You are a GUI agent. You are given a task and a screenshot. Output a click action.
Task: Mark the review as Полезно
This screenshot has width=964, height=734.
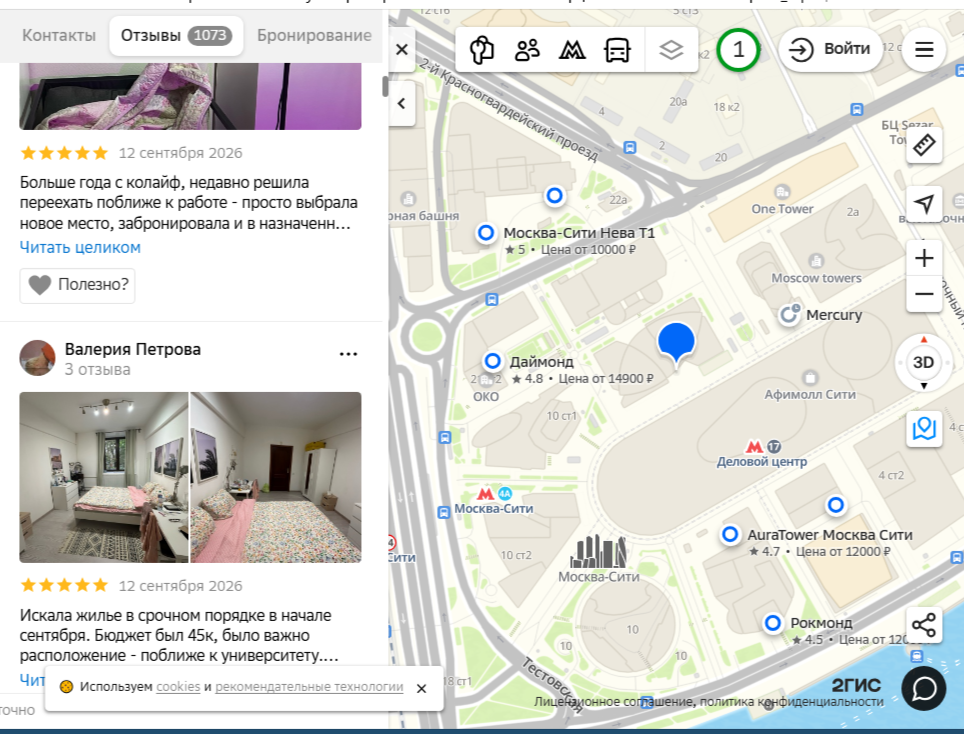coord(77,285)
